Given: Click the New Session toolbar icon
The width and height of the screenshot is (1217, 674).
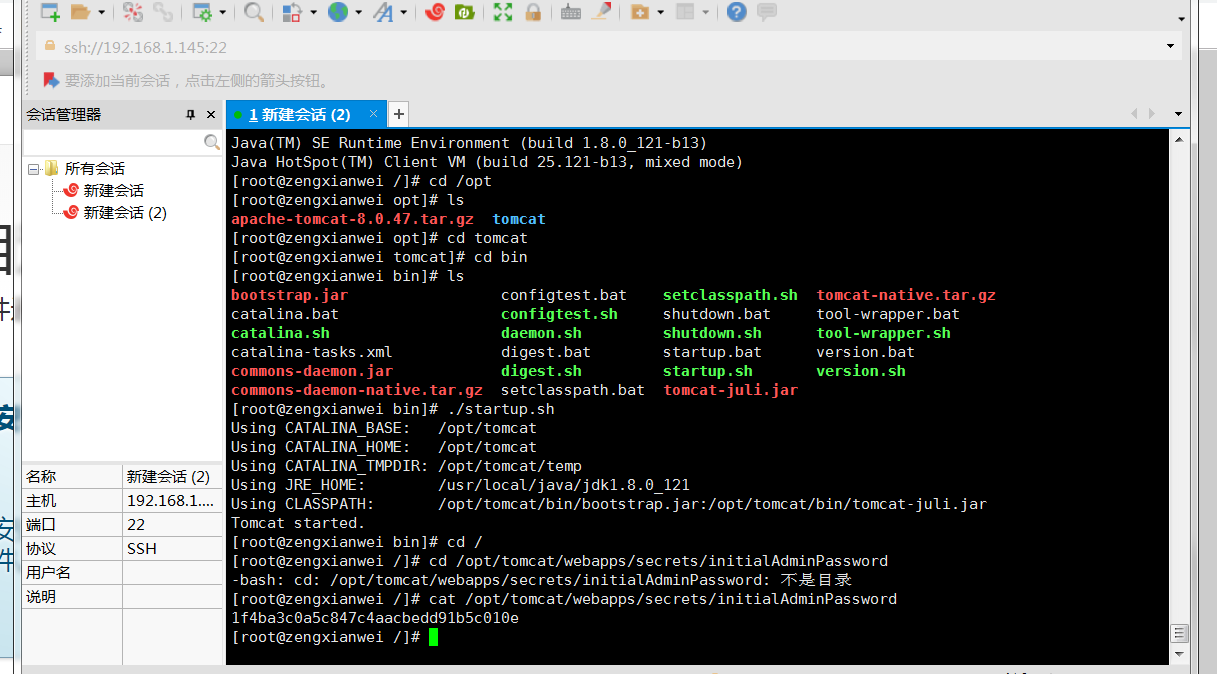Looking at the screenshot, I should point(49,12).
